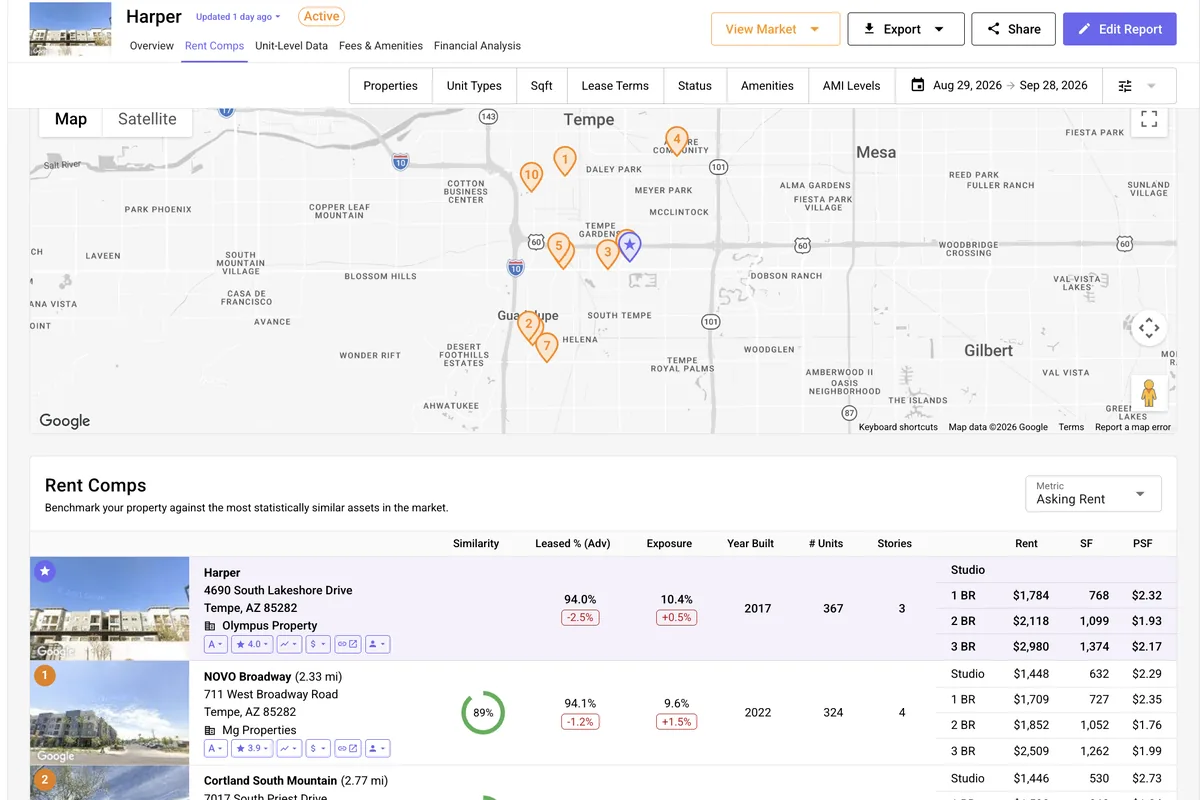This screenshot has height=800, width=1200.
Task: Open the Amenities filter
Action: coord(767,86)
